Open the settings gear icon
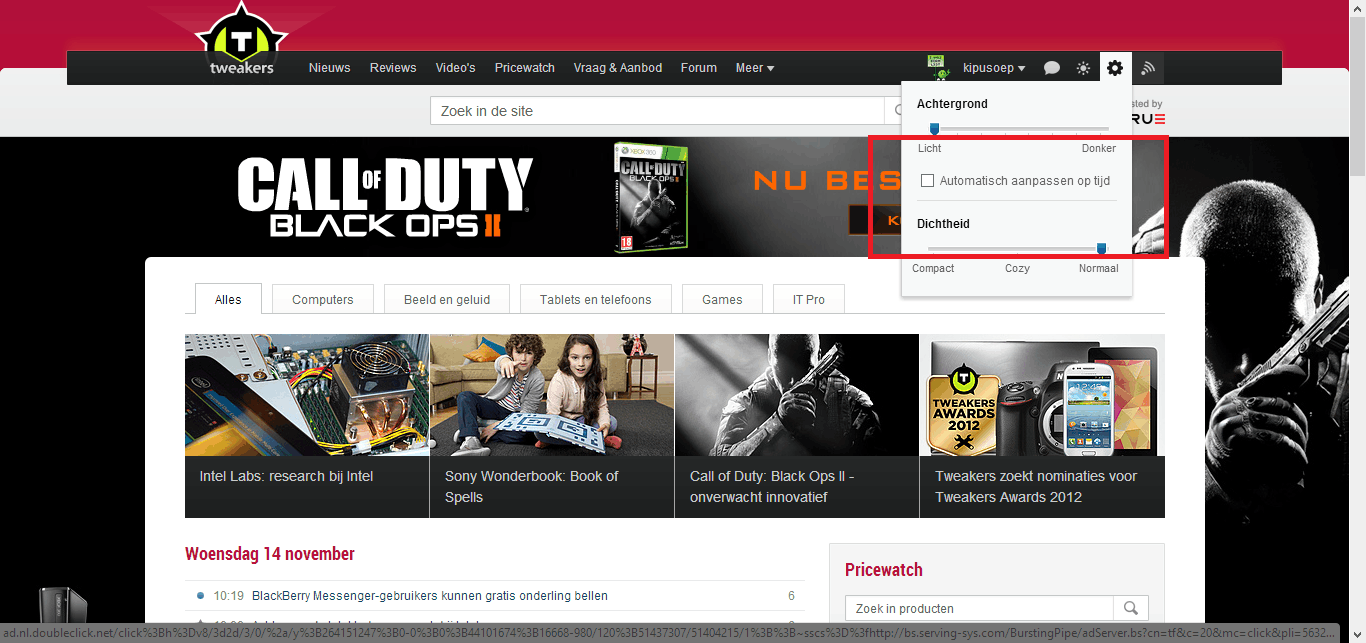Screen dimensions: 1366x643 click(1115, 68)
